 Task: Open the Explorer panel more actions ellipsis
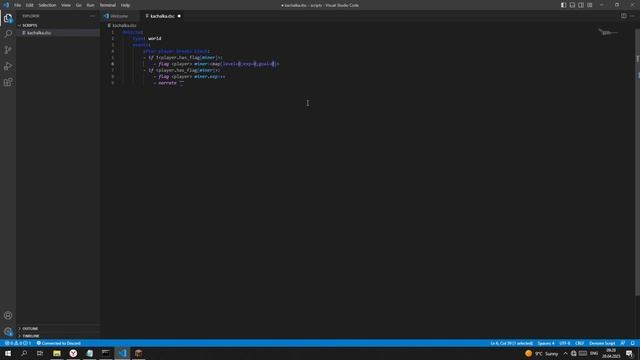(x=92, y=16)
